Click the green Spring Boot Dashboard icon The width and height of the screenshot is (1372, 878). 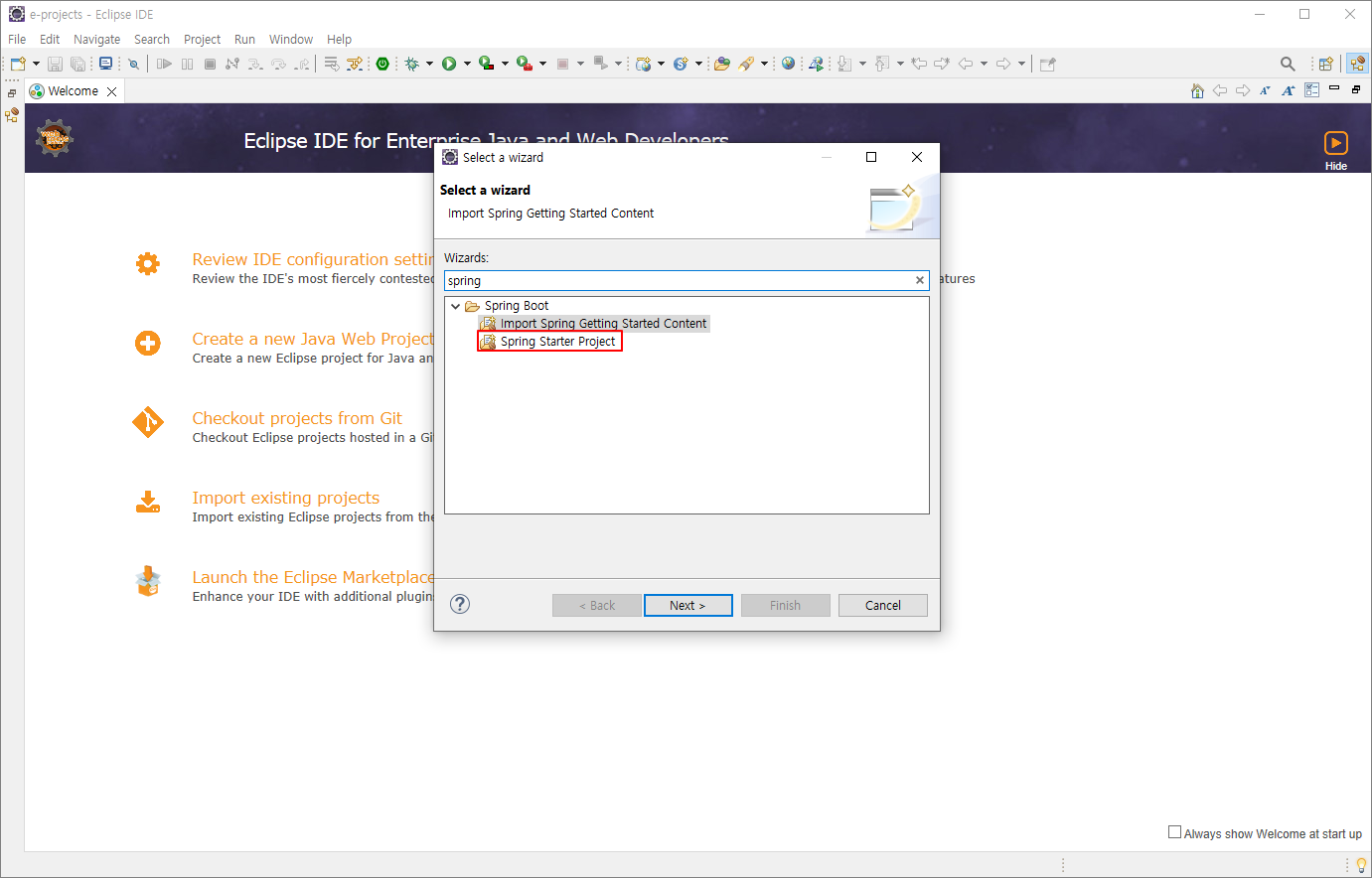[x=382, y=64]
